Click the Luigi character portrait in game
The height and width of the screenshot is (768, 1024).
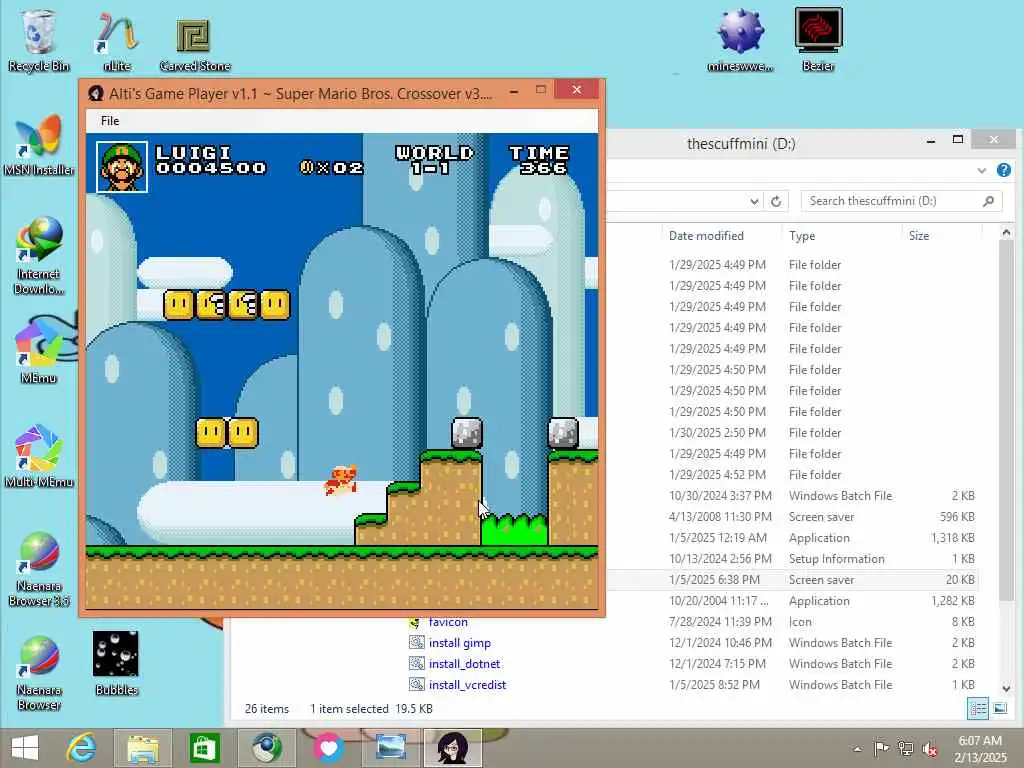122,167
